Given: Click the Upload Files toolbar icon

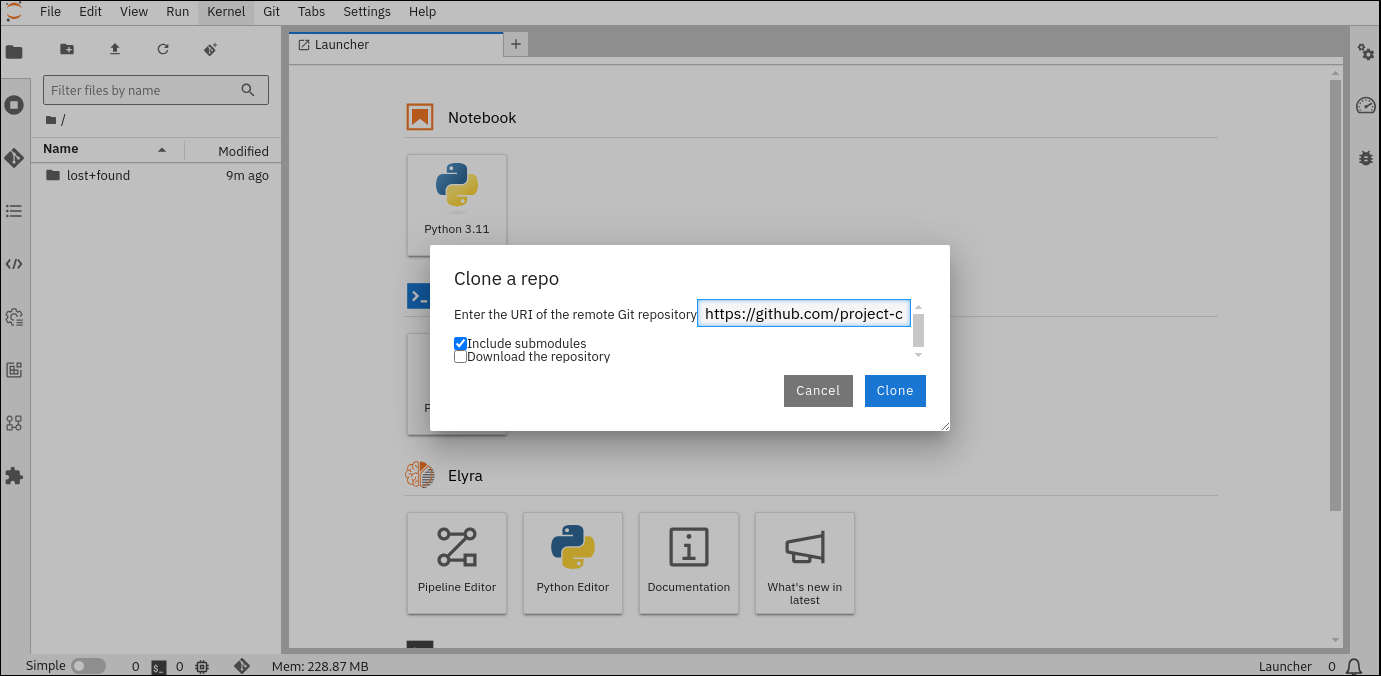Looking at the screenshot, I should pyautogui.click(x=115, y=49).
